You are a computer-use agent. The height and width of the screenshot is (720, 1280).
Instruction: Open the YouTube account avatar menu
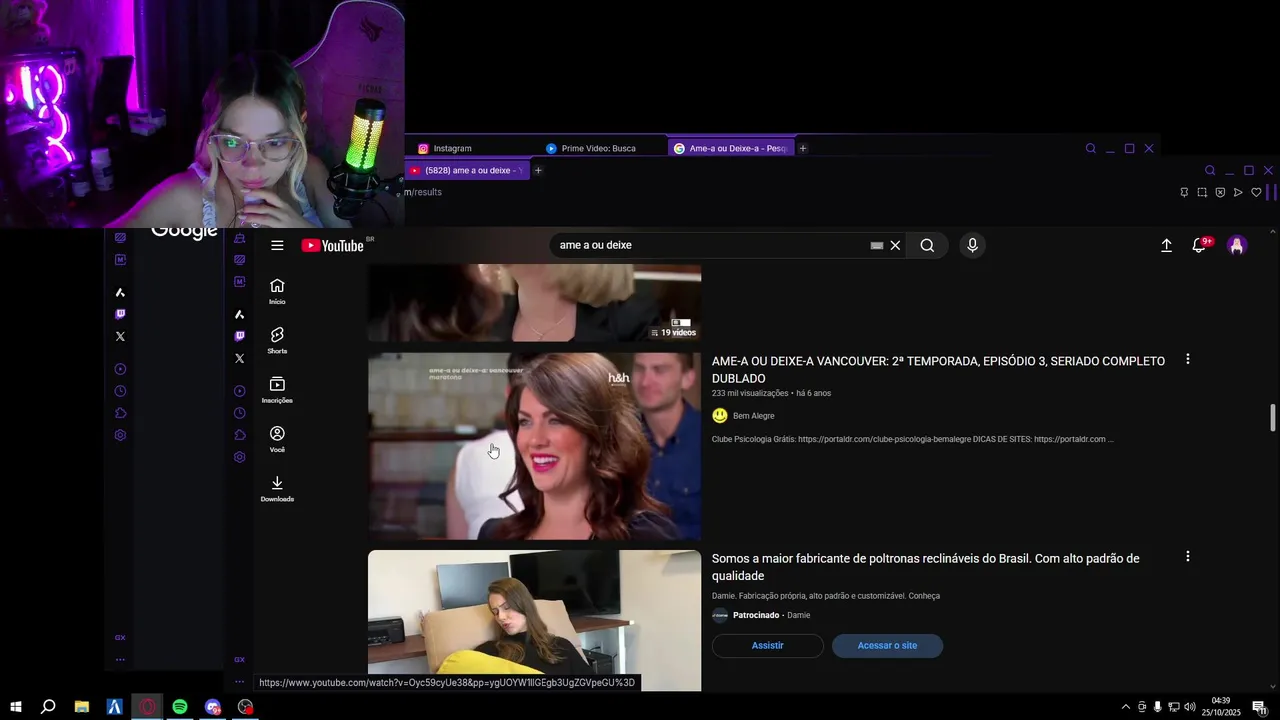click(x=1237, y=245)
